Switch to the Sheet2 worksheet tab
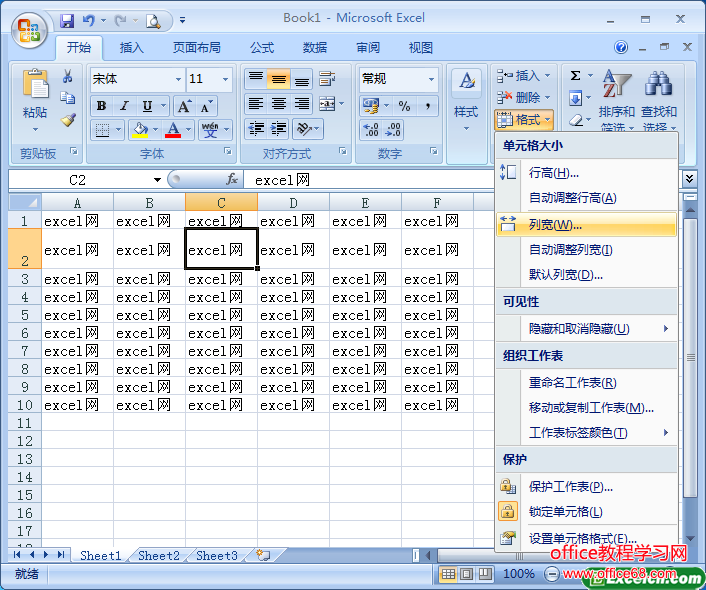706x590 pixels. [x=159, y=556]
